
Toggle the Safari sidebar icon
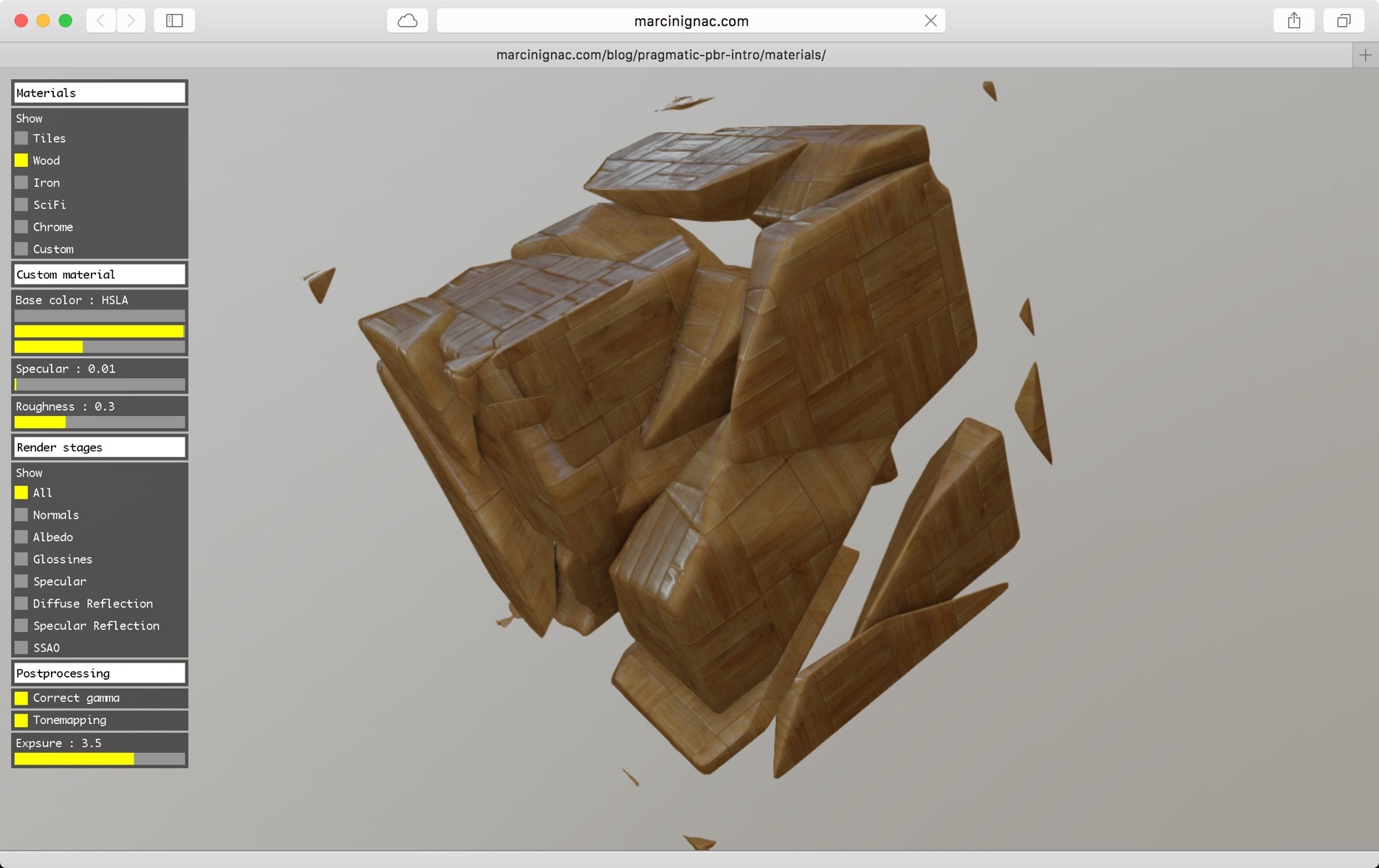174,21
